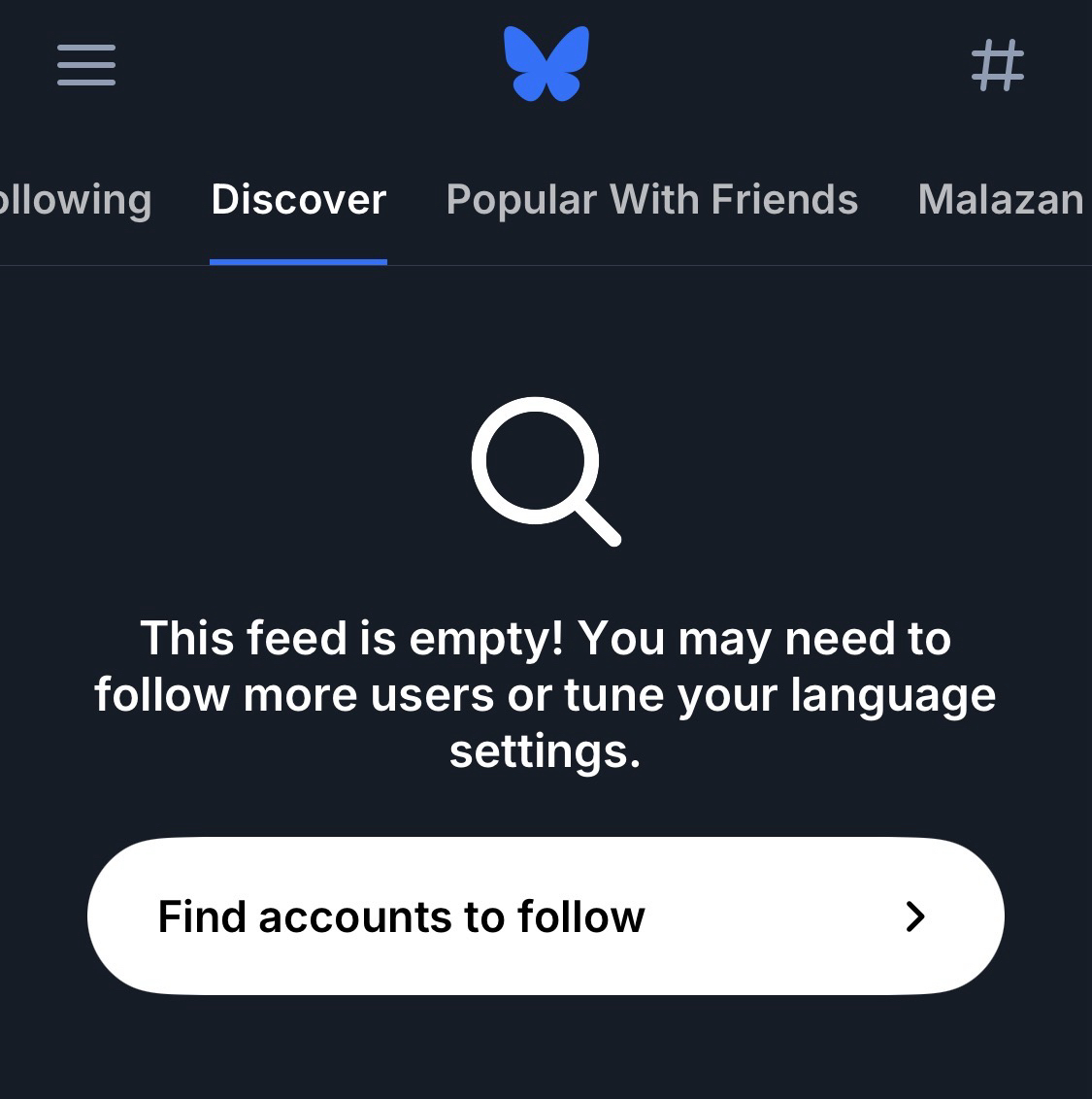Click Find accounts to follow button
Image resolution: width=1092 pixels, height=1099 pixels.
[546, 916]
